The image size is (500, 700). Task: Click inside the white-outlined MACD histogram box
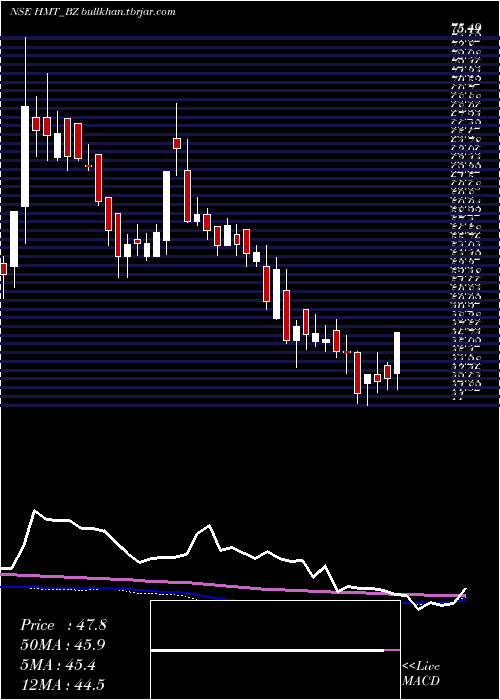pyautogui.click(x=275, y=650)
